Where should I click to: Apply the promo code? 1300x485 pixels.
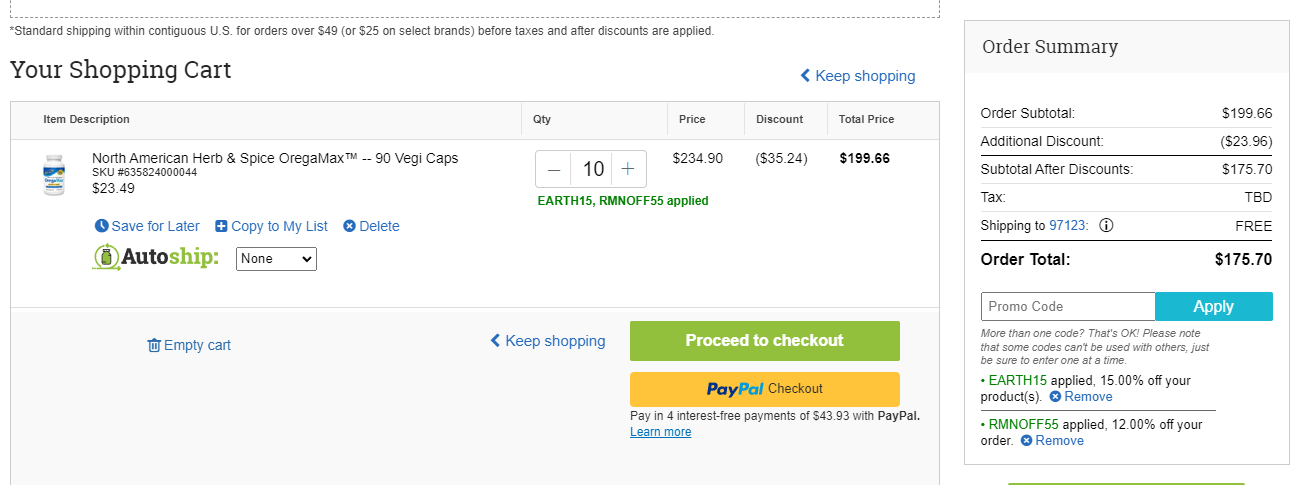[1214, 306]
